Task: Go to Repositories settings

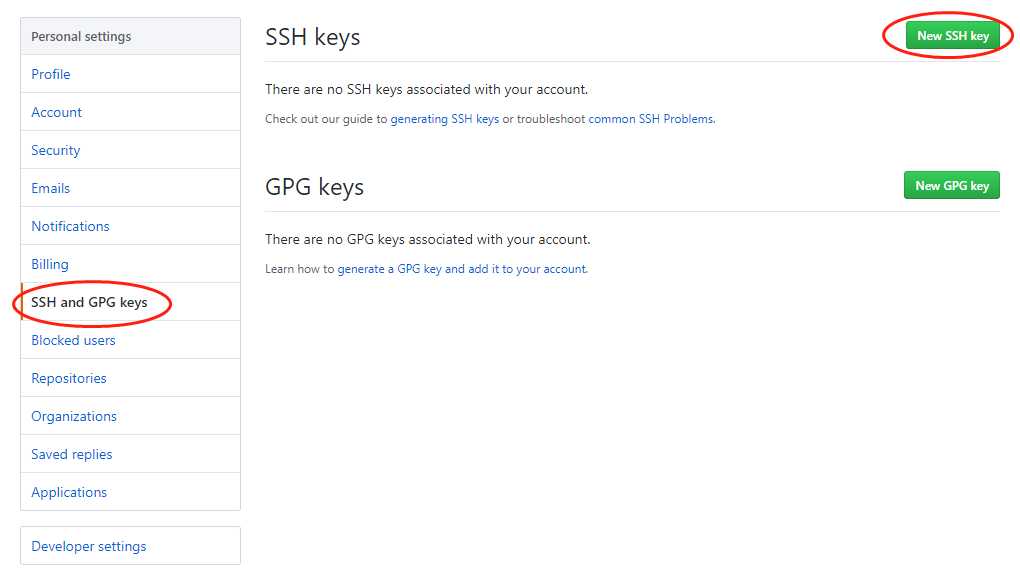Action: pos(69,378)
